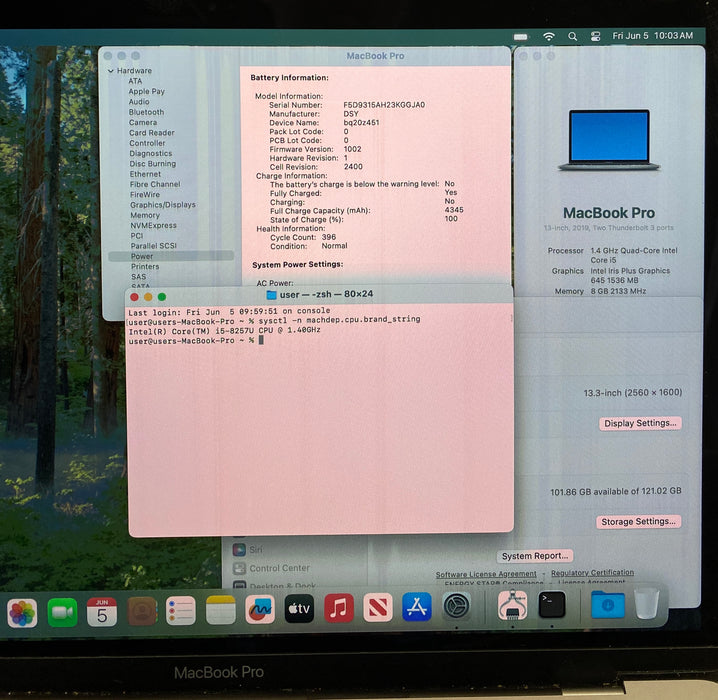The width and height of the screenshot is (718, 700).
Task: Open the Downloads folder in the Dock
Action: [x=607, y=604]
